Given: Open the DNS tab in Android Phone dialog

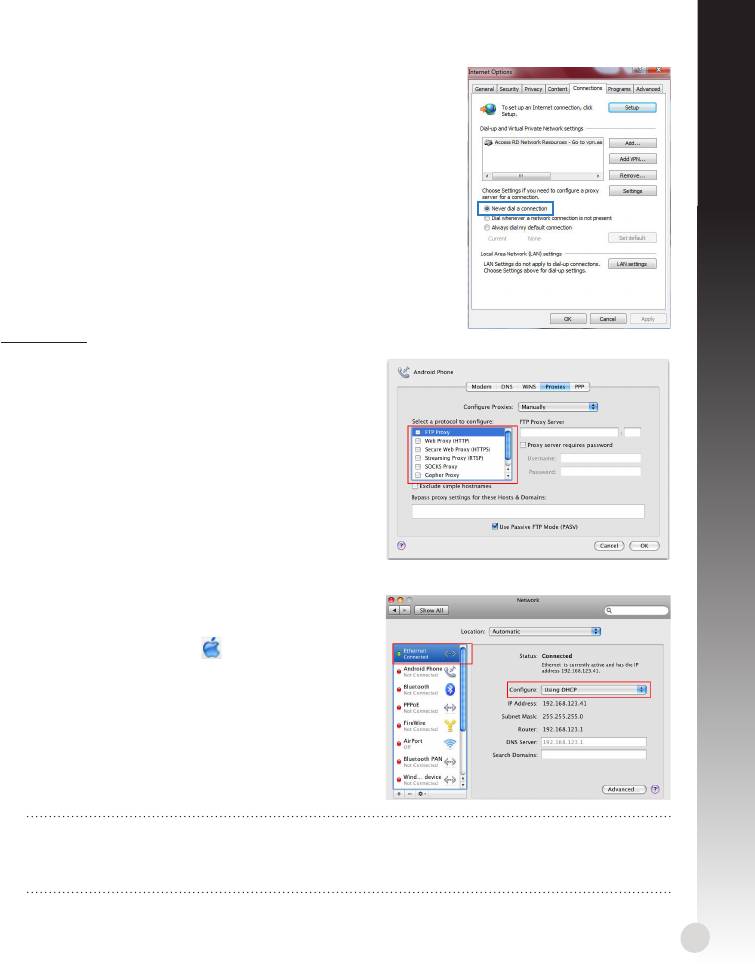Looking at the screenshot, I should point(505,385).
